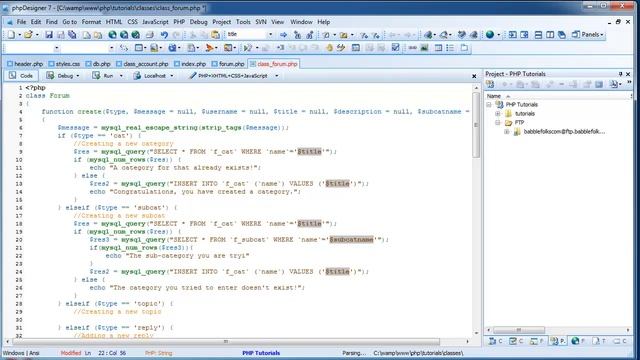Click the insert table icon
Viewport: 640px width, 360px height.
[x=438, y=48]
